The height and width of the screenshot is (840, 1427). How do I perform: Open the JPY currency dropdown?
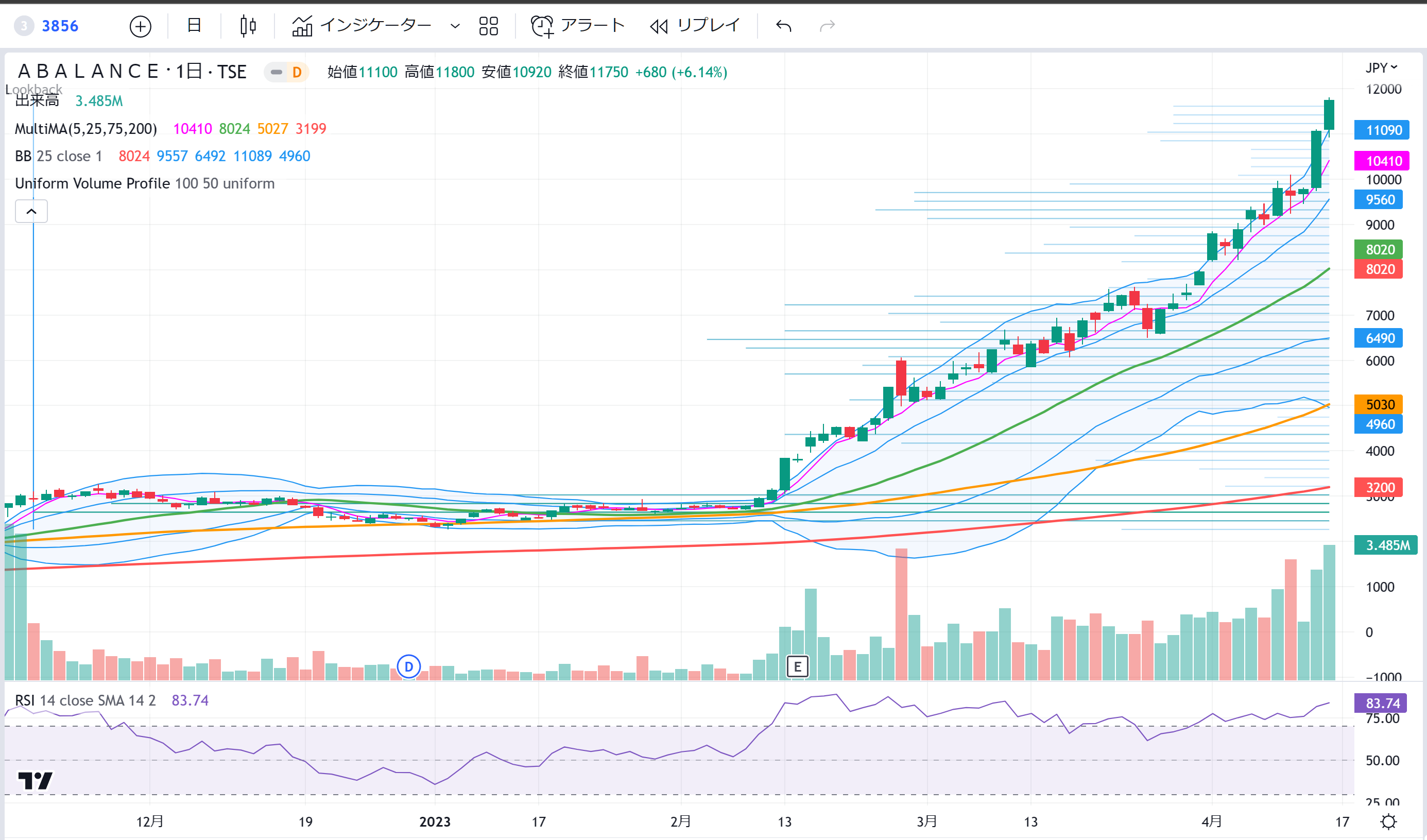coord(1381,68)
